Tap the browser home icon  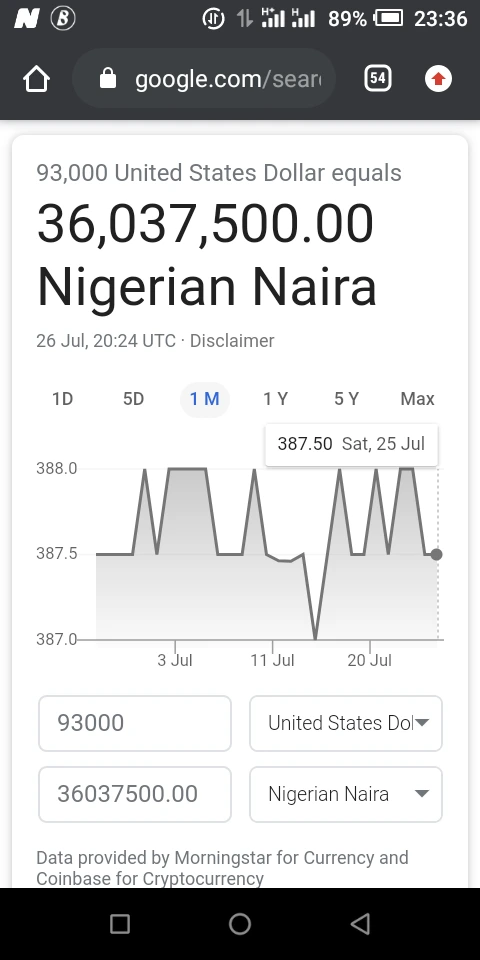click(x=36, y=79)
